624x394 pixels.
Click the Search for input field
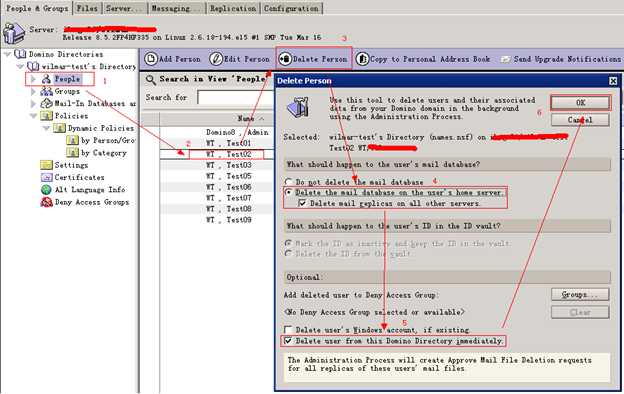[x=236, y=98]
